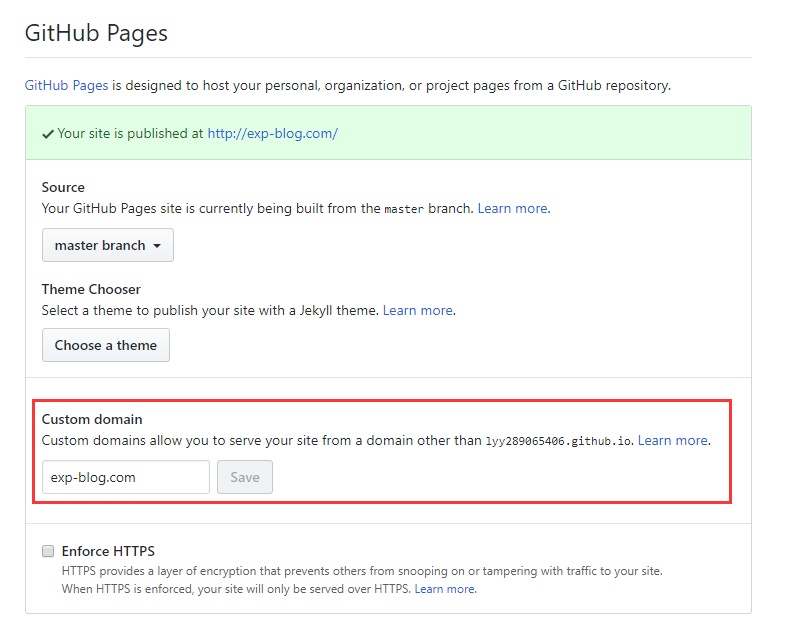Click the custom domain input field
Viewport: 789px width, 628px height.
point(126,477)
